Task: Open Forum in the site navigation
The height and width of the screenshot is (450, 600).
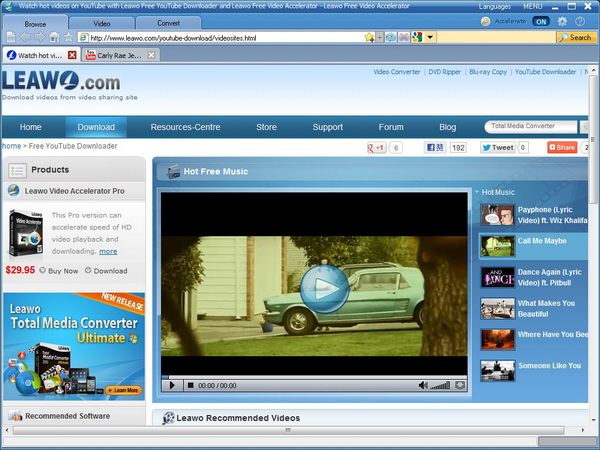Action: pos(391,127)
